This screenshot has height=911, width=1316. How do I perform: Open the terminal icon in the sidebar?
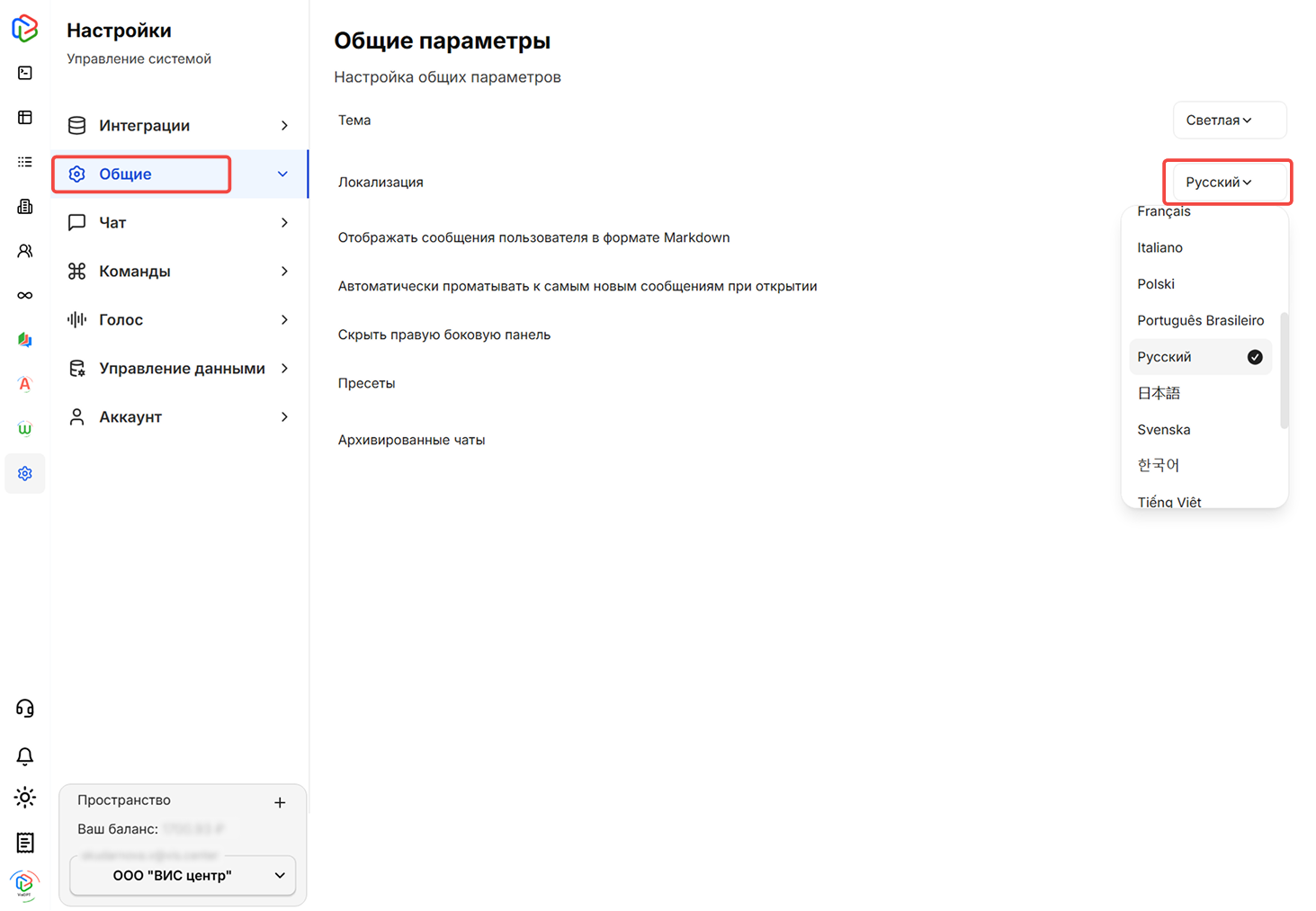[24, 72]
